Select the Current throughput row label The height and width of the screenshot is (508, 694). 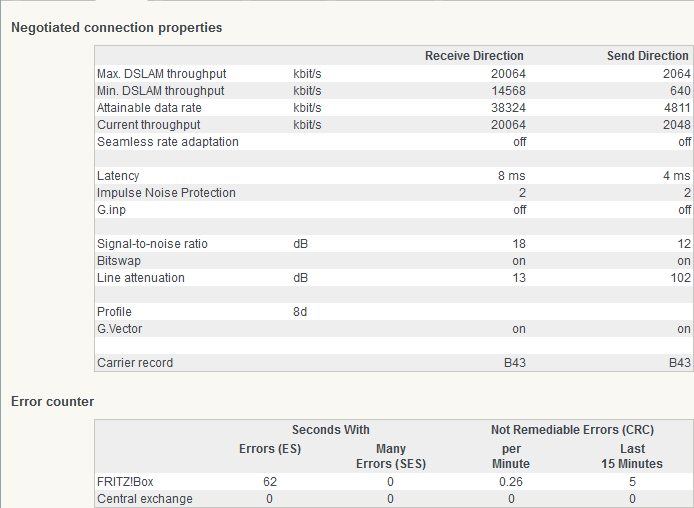pos(148,125)
